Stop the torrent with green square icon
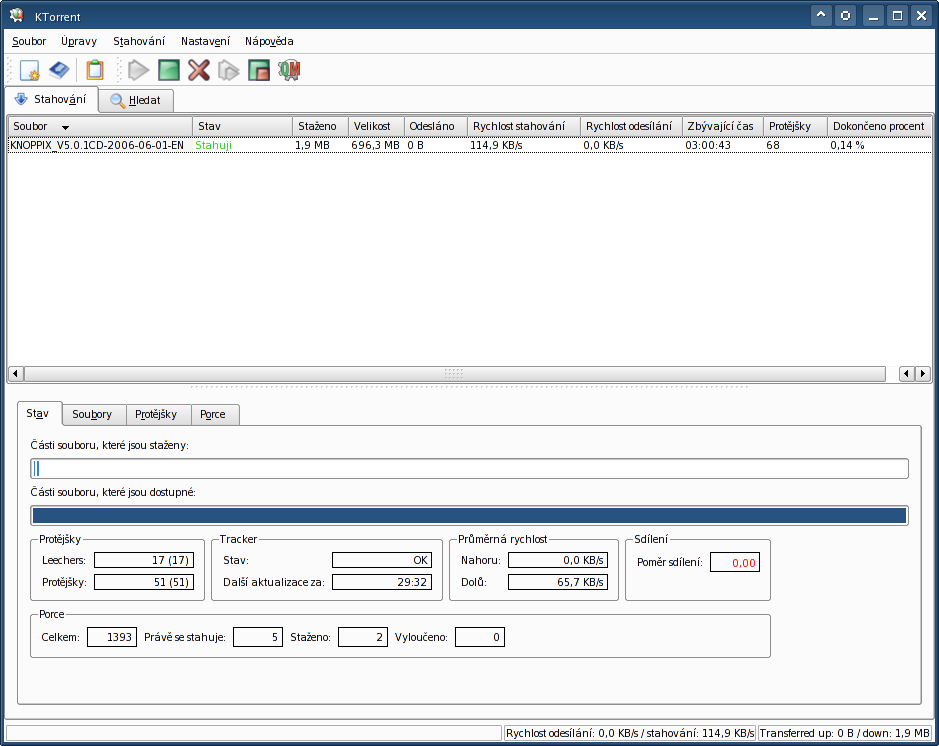The height and width of the screenshot is (746, 939). pos(169,70)
